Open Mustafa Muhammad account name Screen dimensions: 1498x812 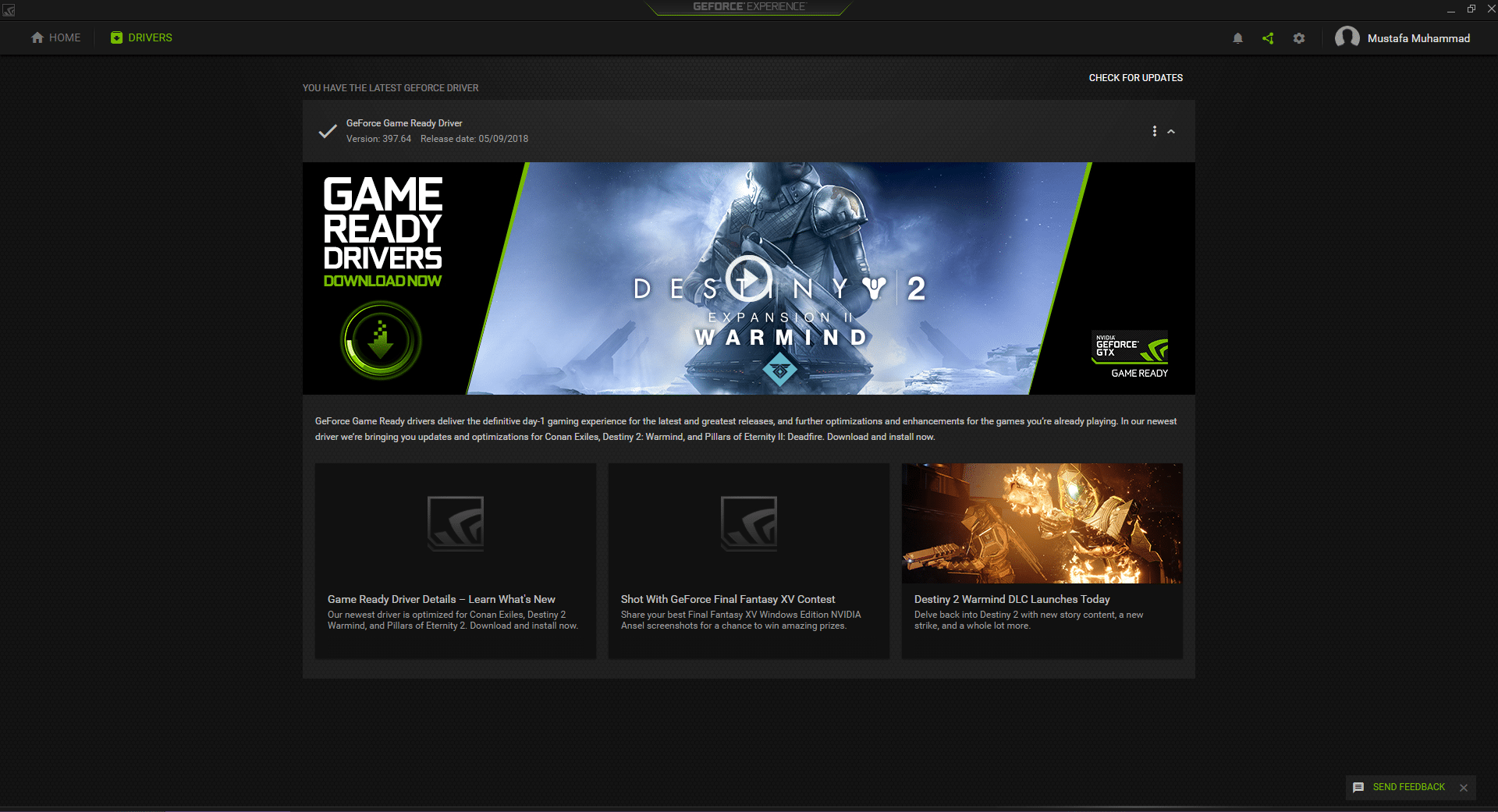pos(1418,38)
